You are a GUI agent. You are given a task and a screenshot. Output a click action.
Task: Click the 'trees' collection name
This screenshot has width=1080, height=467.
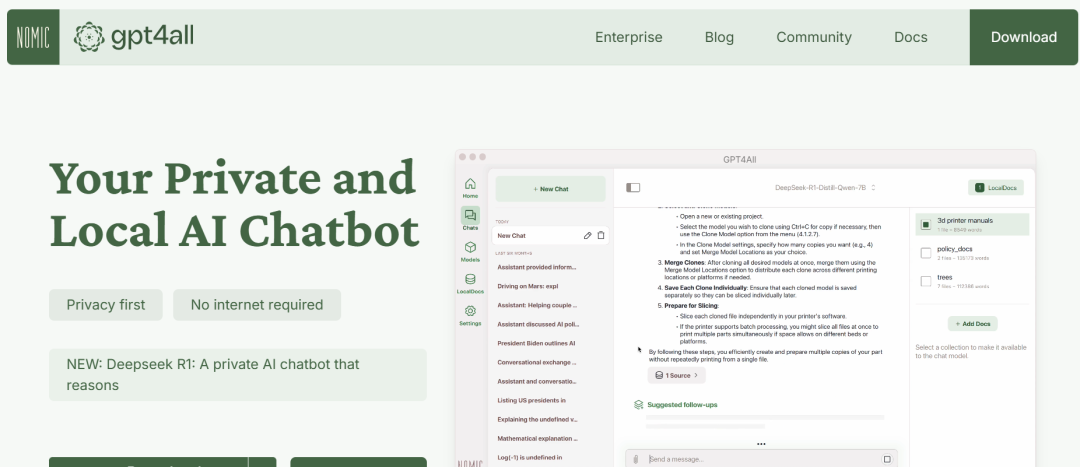[x=944, y=277]
